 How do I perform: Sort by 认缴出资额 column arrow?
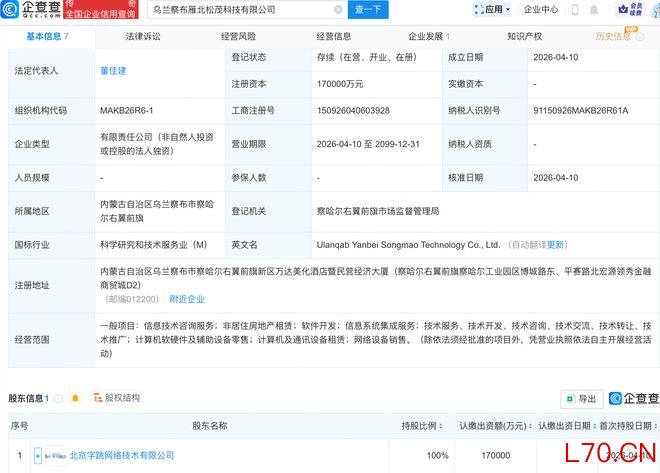coord(529,426)
